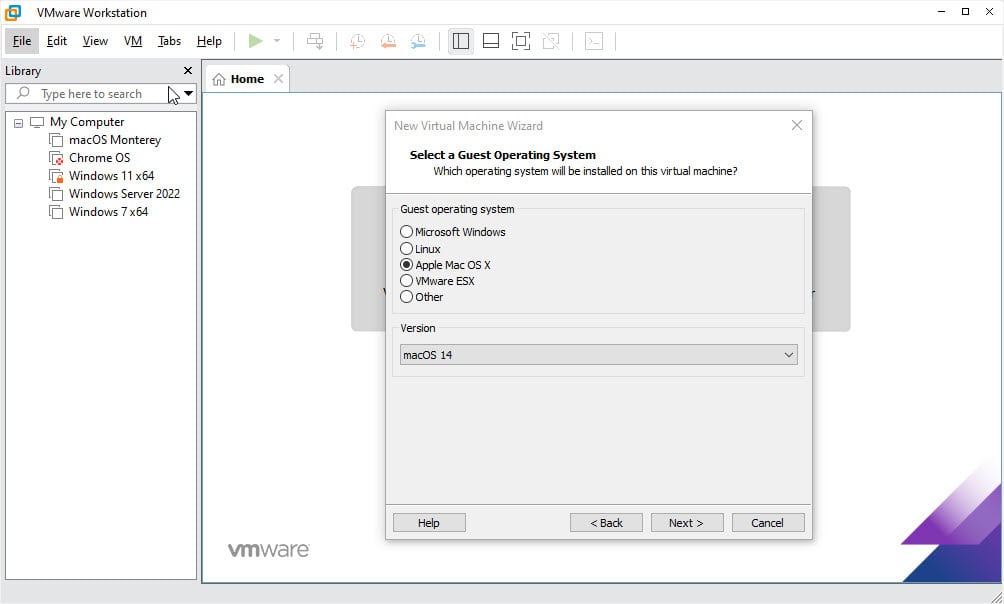
Task: Click the Next button in the wizard
Action: click(687, 523)
